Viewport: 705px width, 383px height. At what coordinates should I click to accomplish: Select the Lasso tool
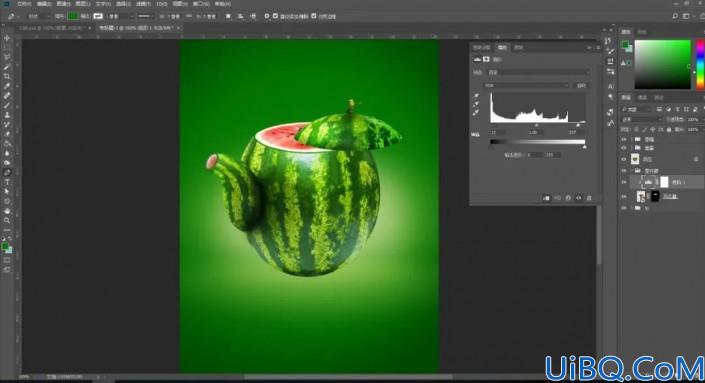[7, 57]
